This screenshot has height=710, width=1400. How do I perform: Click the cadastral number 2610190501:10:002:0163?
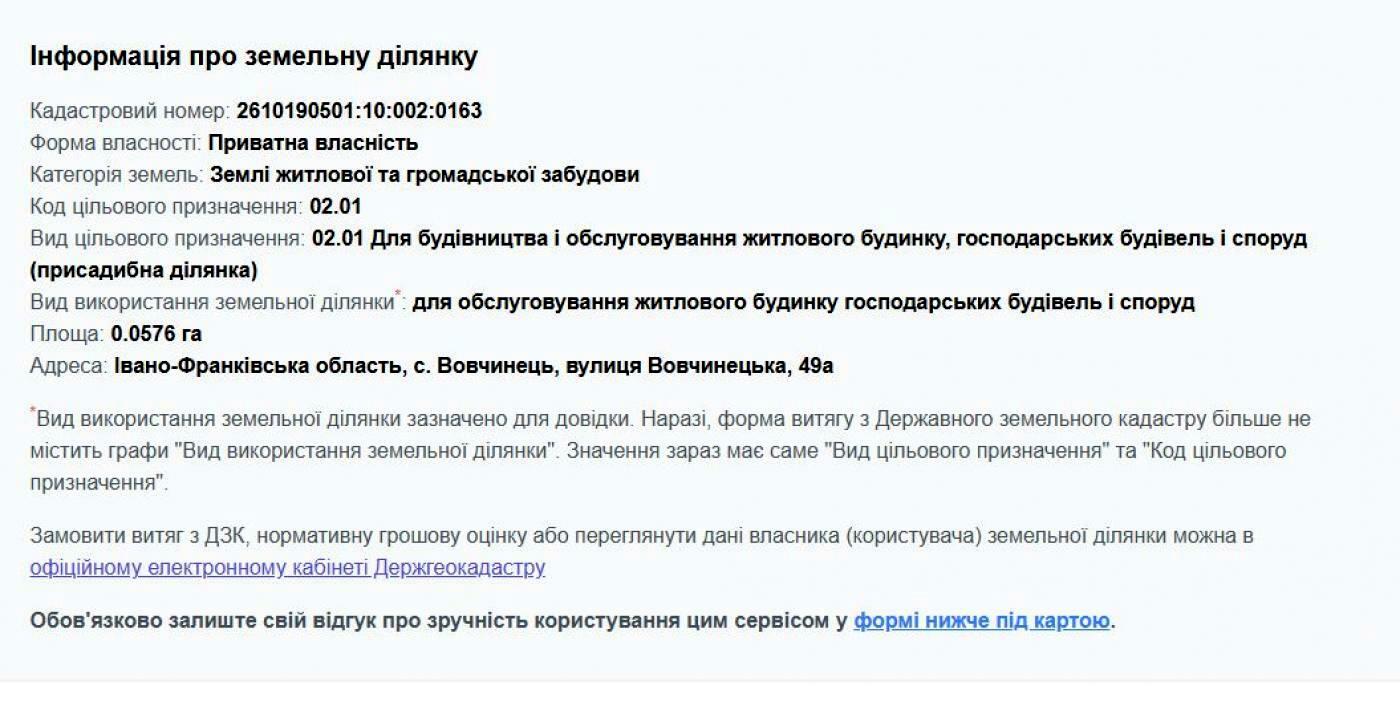click(359, 111)
